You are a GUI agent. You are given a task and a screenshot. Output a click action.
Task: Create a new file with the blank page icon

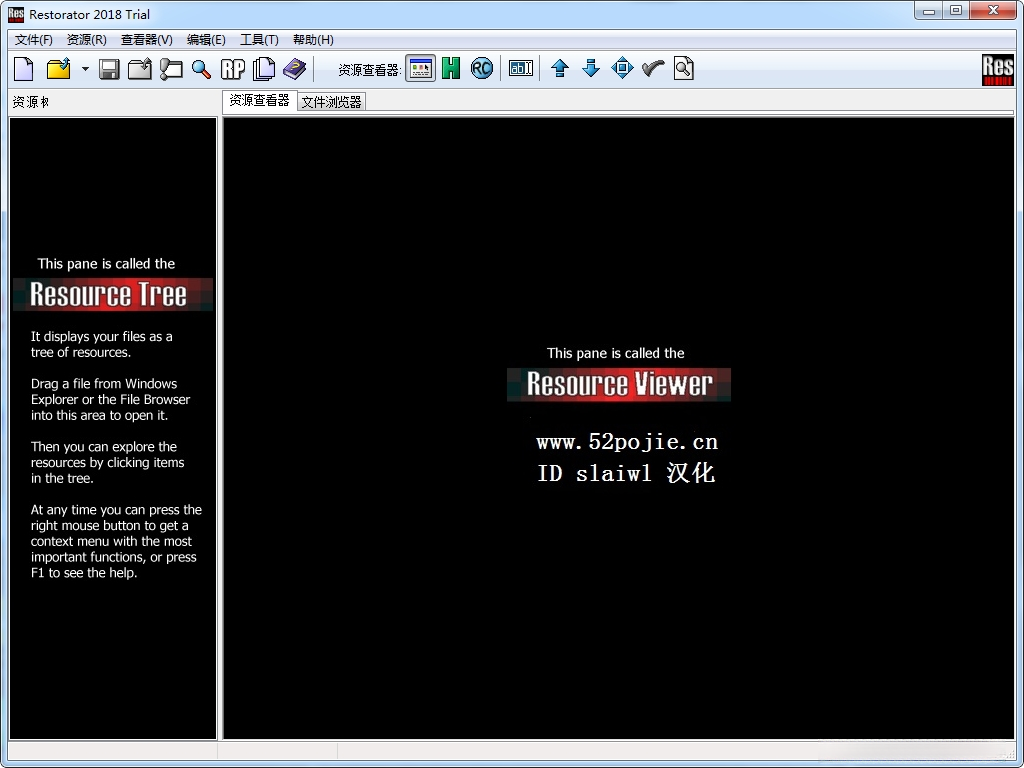(24, 69)
